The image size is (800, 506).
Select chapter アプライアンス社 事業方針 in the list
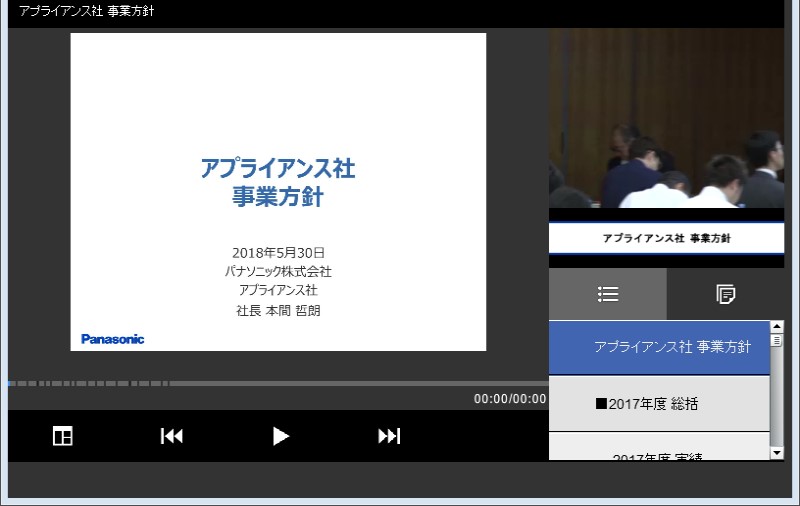click(x=659, y=347)
